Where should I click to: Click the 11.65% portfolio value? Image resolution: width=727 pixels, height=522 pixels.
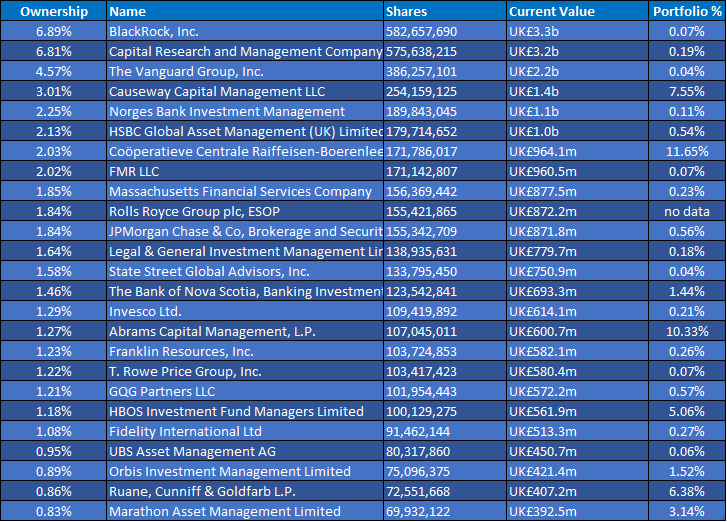pyautogui.click(x=687, y=151)
